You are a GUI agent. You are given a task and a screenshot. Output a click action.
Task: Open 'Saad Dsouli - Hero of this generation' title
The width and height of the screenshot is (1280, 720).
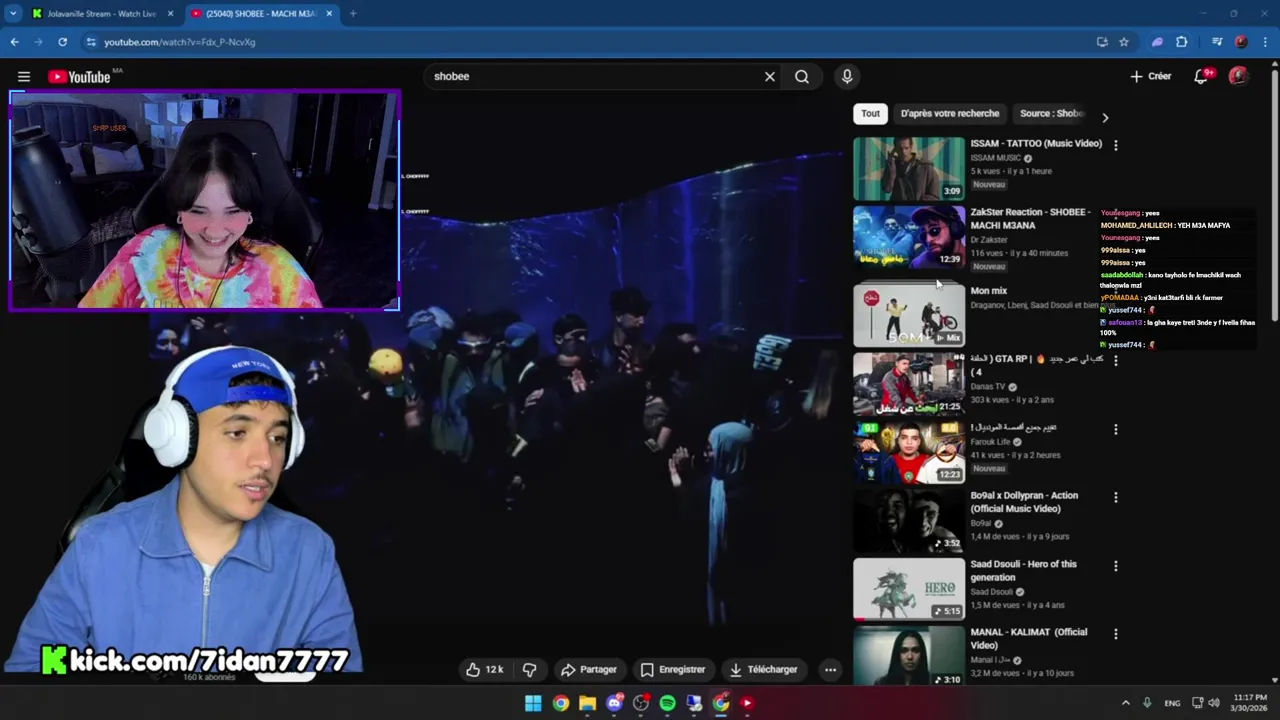[x=1023, y=570]
